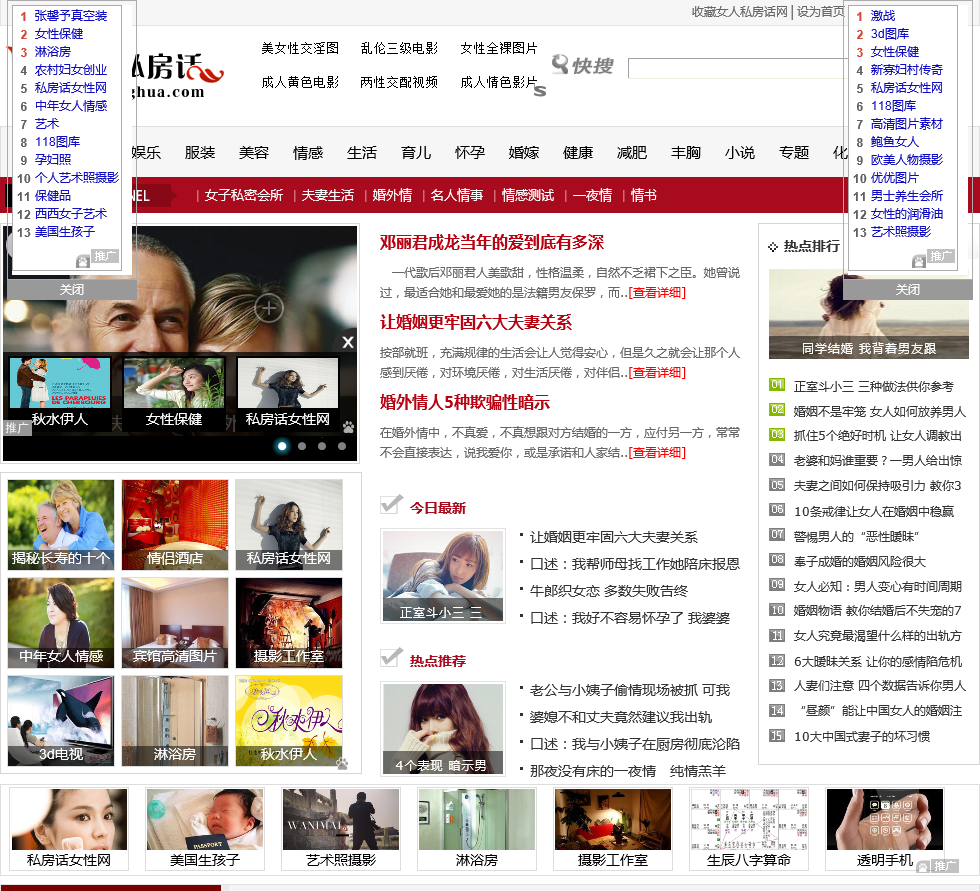Image resolution: width=980 pixels, height=891 pixels.
Task: Open headline 邓丽君成龙当年的爱到底有多深
Action: tap(492, 242)
